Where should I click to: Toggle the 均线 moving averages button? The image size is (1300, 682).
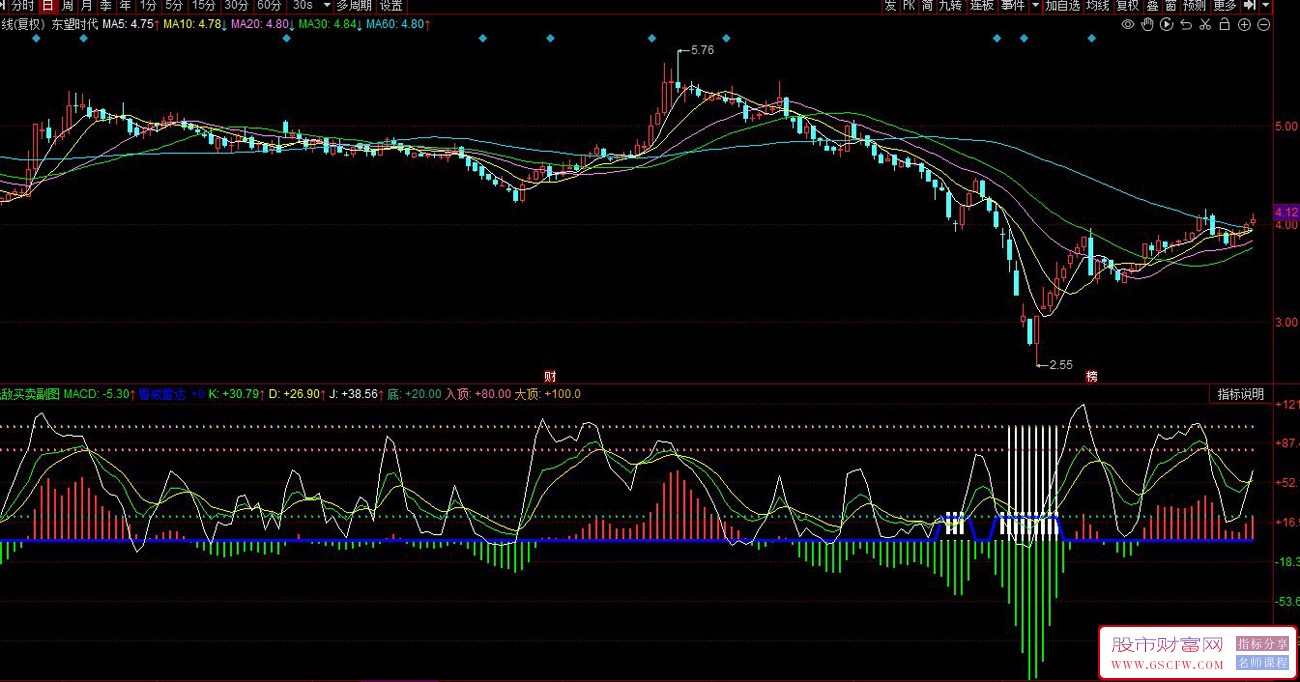[1097, 5]
